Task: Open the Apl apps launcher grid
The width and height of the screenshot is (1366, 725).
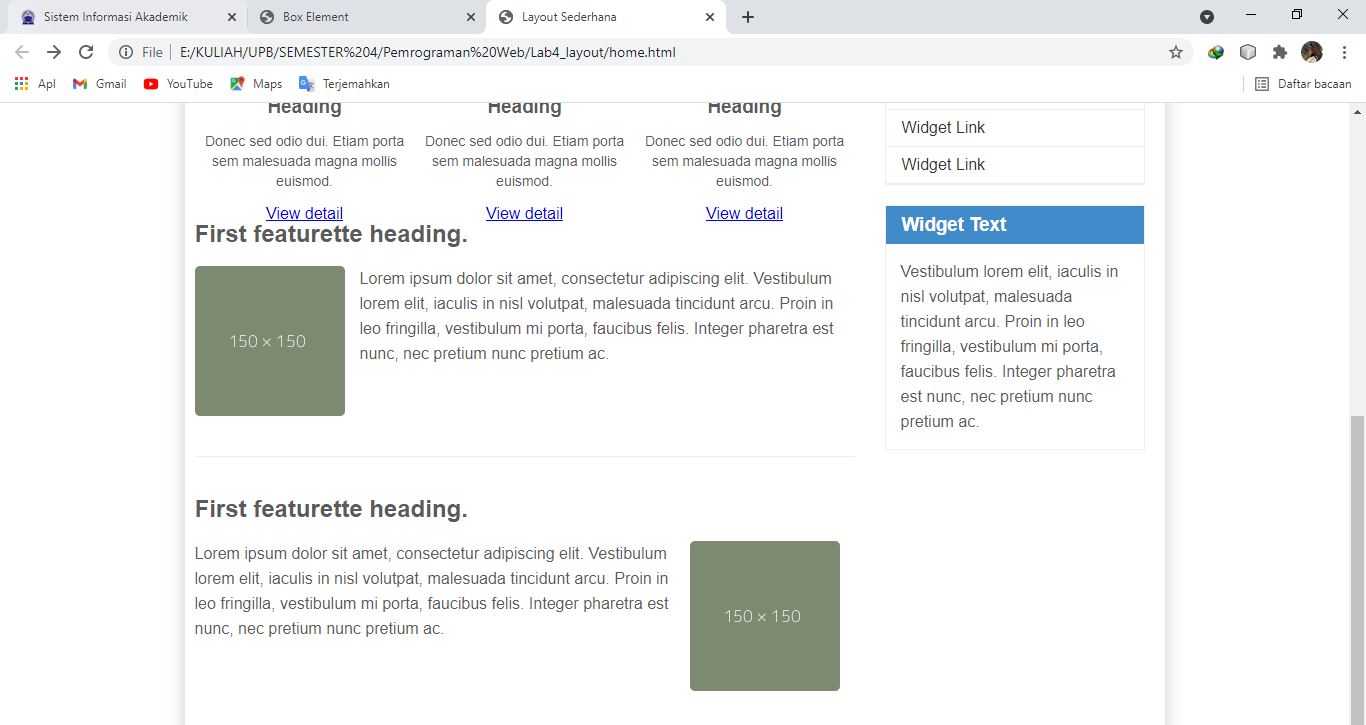Action: pyautogui.click(x=20, y=84)
